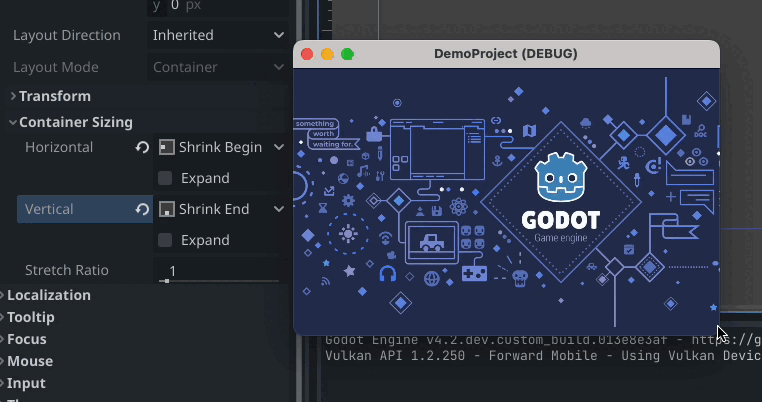
Task: Expand the Transform section
Action: click(x=55, y=96)
